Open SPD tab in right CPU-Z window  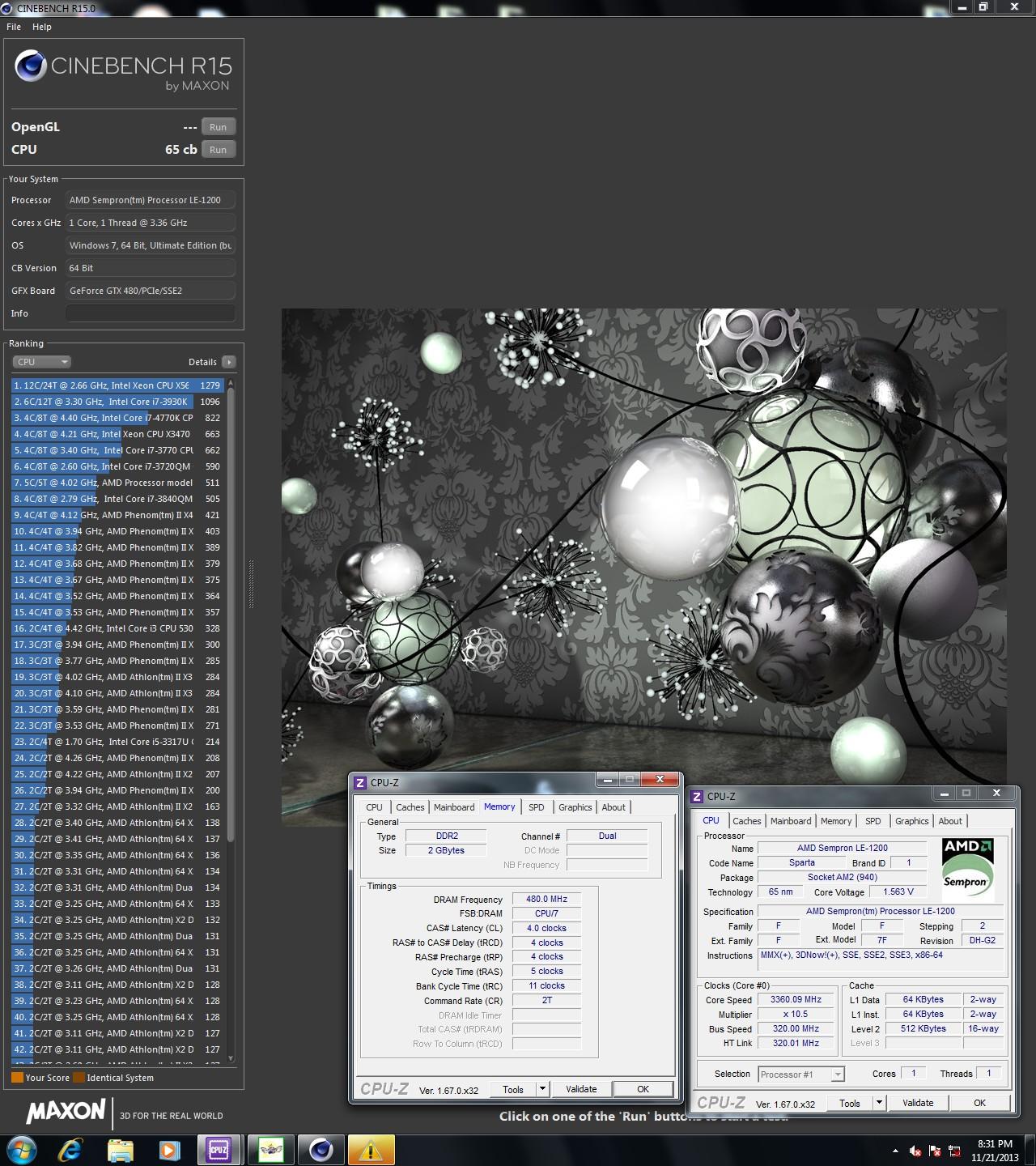pos(873,821)
